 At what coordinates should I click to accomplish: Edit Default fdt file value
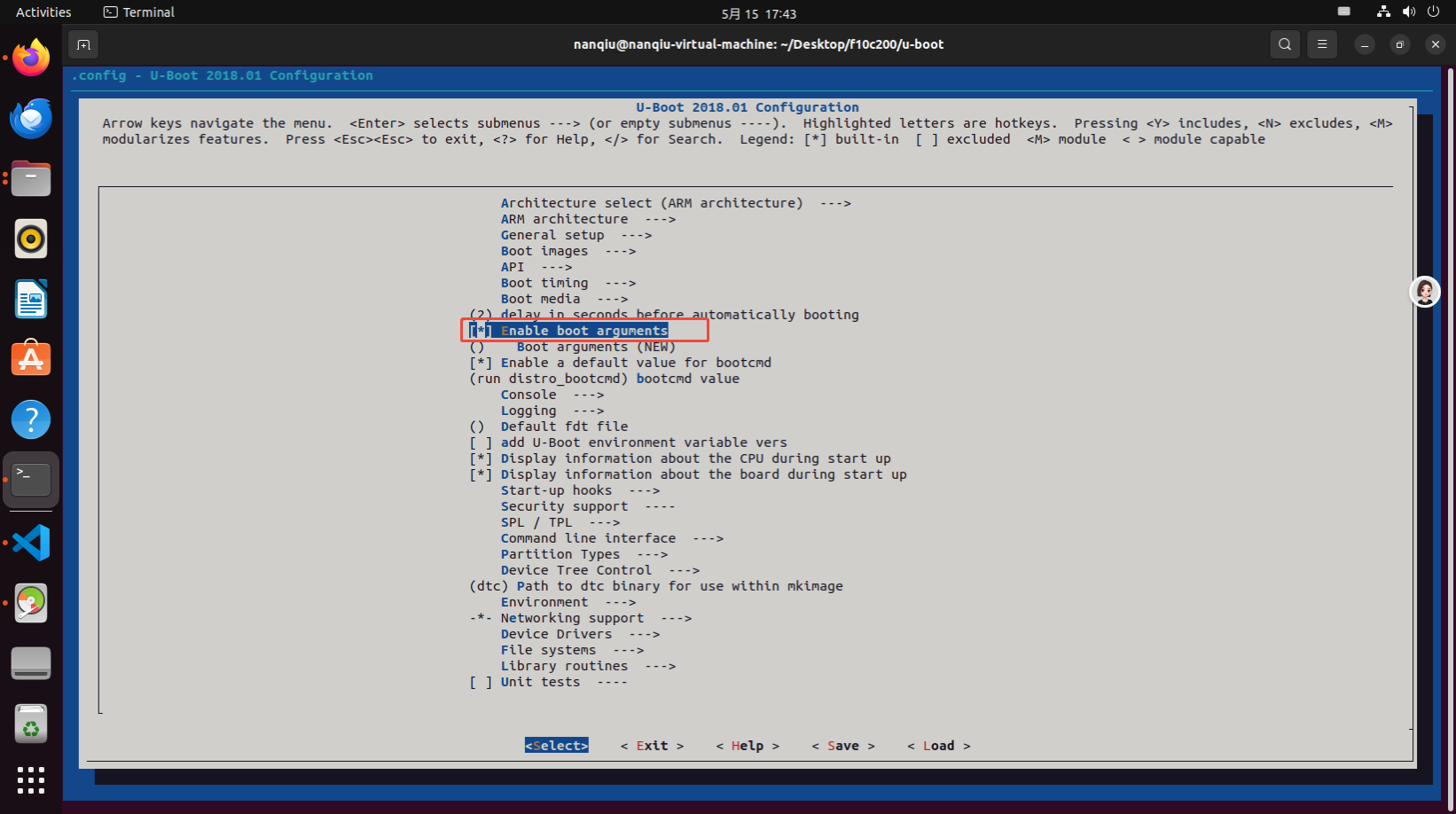point(548,427)
